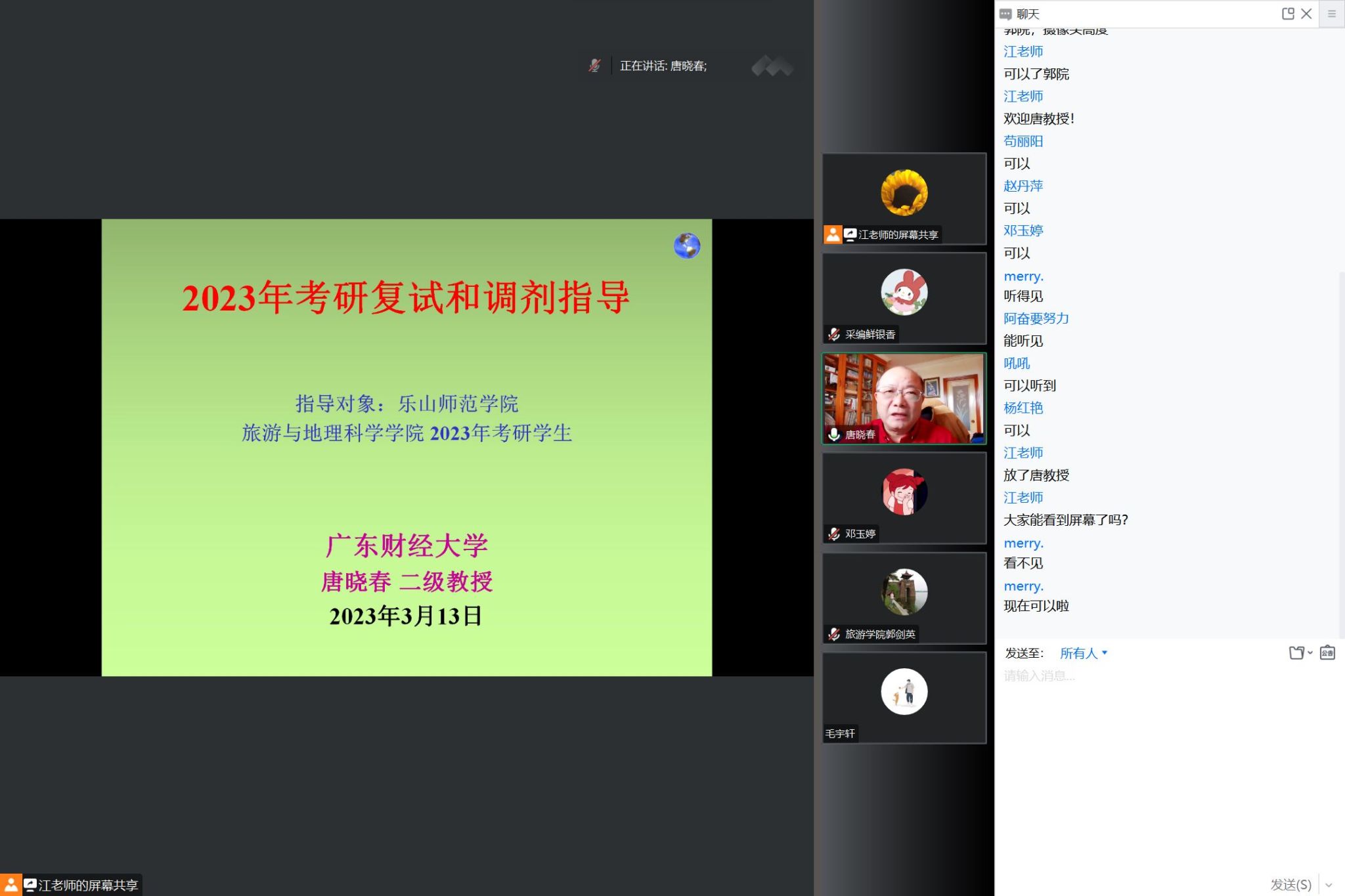Click the screen share icon in bottom-left label
The image size is (1345, 896).
30,885
